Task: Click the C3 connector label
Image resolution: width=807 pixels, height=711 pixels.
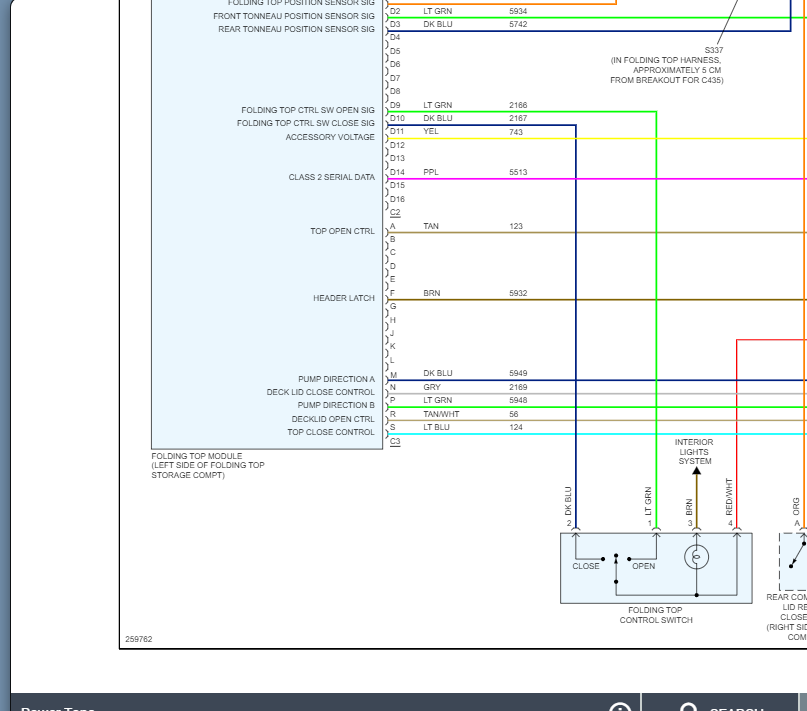Action: pyautogui.click(x=395, y=441)
